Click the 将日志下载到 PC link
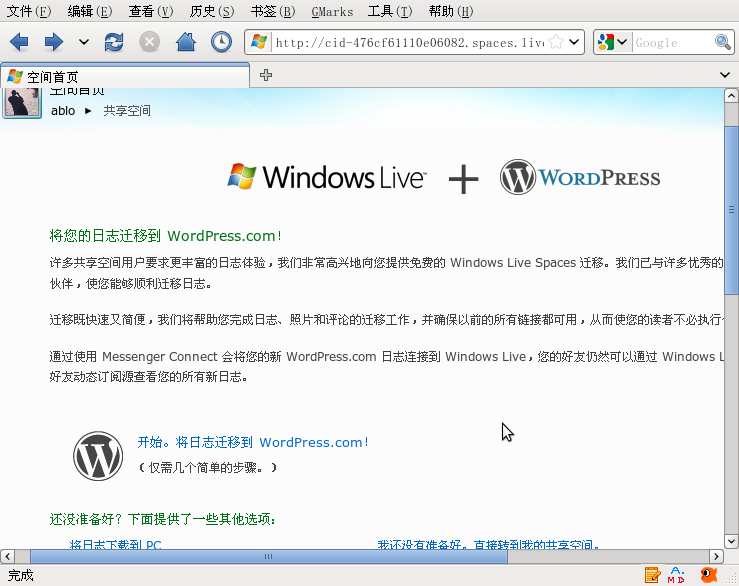 click(115, 546)
